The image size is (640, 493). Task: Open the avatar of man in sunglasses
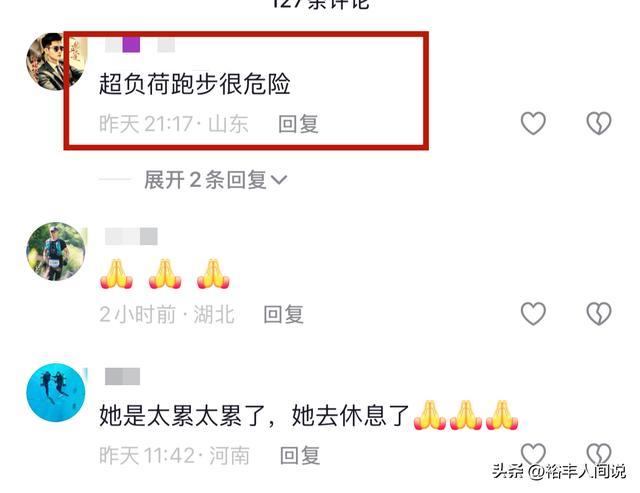coord(56,61)
